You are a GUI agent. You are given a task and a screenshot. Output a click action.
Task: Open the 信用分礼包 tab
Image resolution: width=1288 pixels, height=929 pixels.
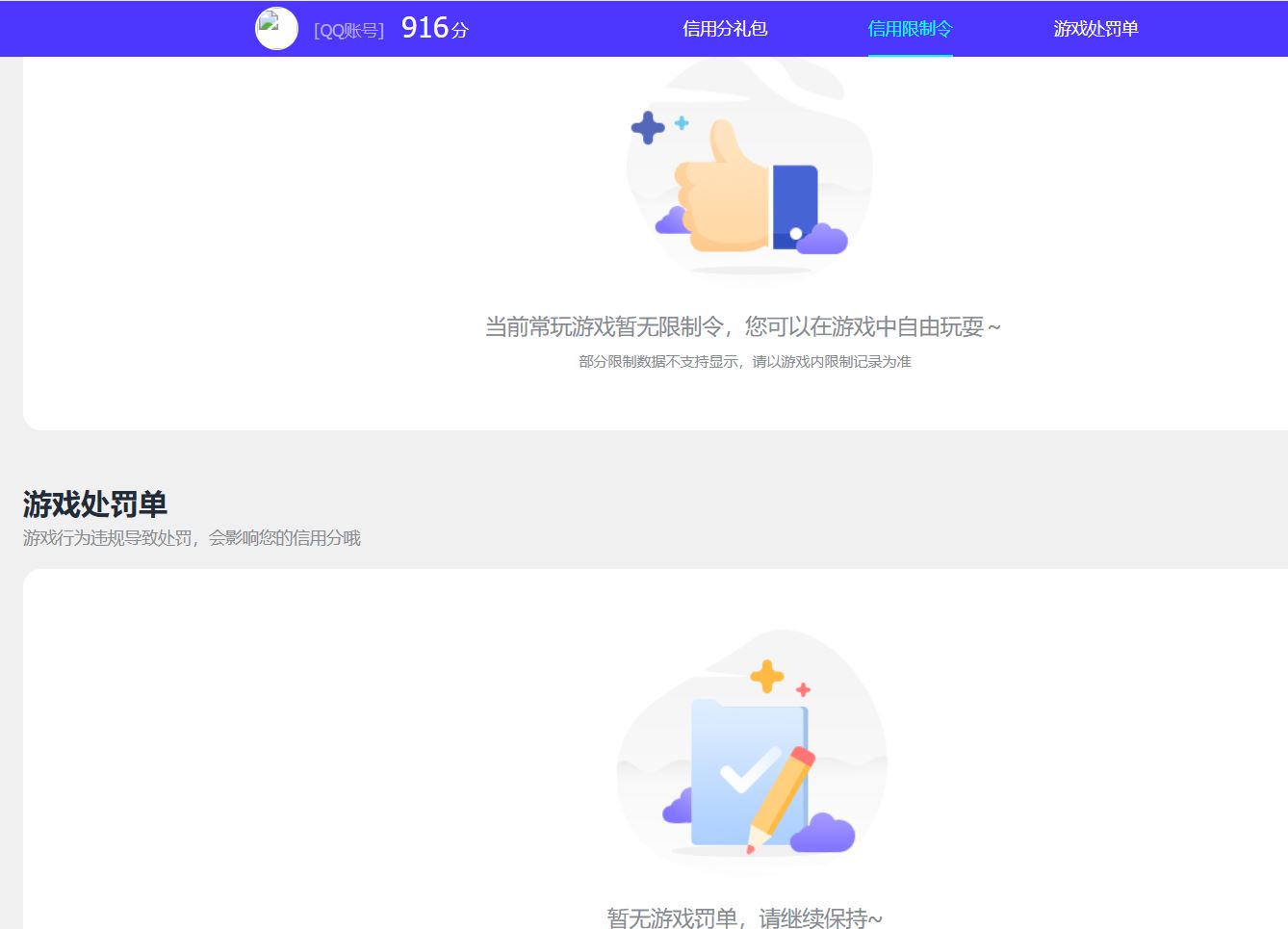pyautogui.click(x=725, y=29)
